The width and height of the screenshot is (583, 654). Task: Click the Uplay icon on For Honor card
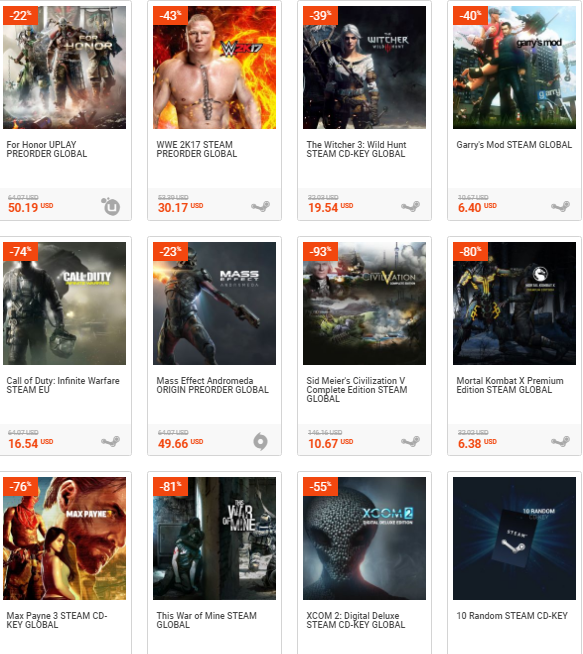[x=111, y=206]
